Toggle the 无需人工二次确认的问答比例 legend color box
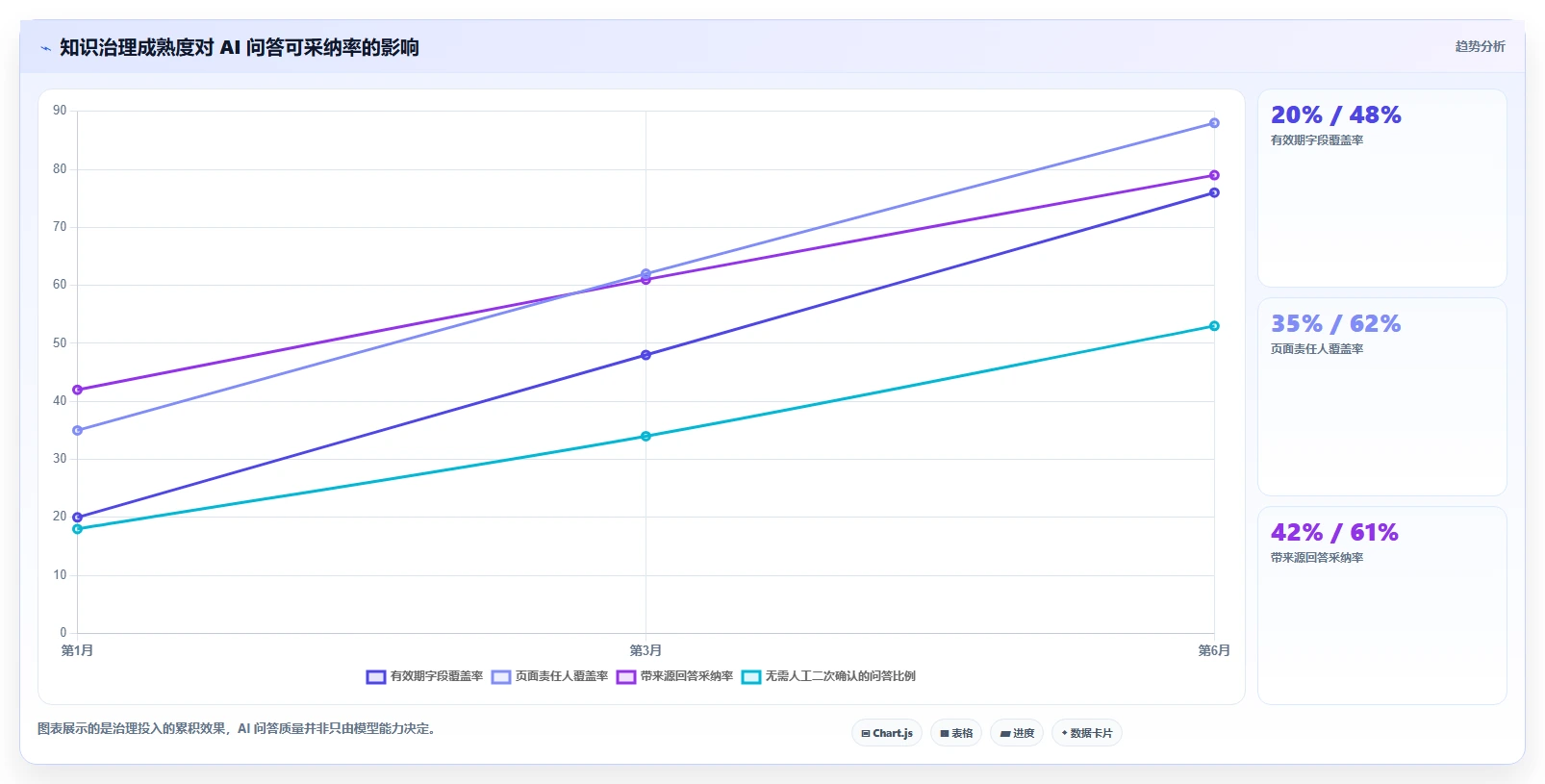The width and height of the screenshot is (1545, 784). tap(751, 677)
